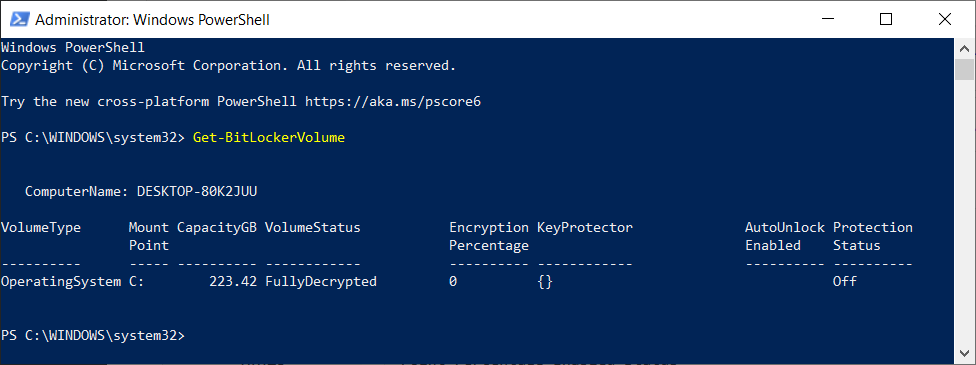
Task: Click the OperatingSystem volume type entry
Action: [x=61, y=282]
